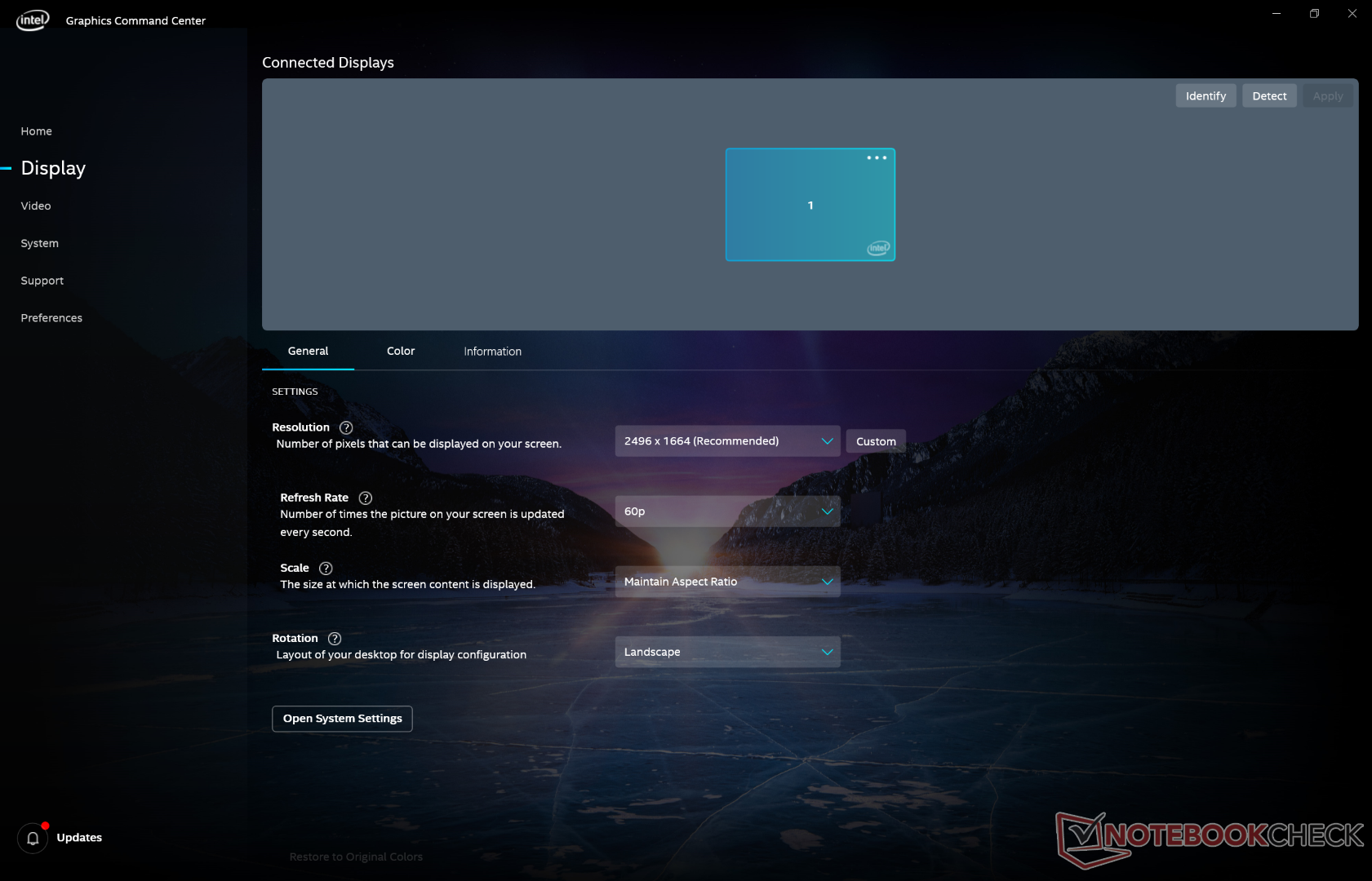Switch to the General tab
This screenshot has height=881, width=1372.
pyautogui.click(x=309, y=352)
